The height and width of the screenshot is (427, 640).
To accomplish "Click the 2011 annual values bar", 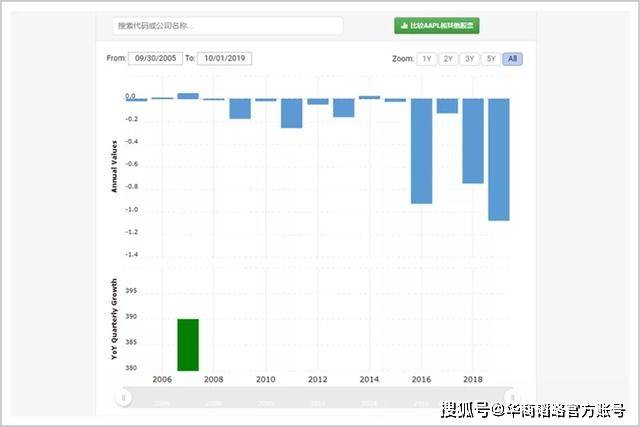I will [x=291, y=113].
